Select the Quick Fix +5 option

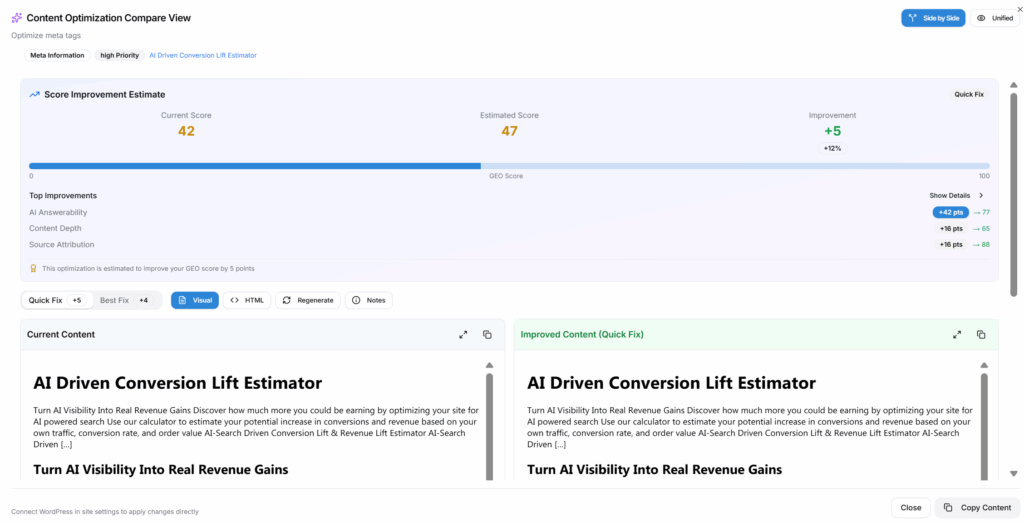[x=57, y=300]
